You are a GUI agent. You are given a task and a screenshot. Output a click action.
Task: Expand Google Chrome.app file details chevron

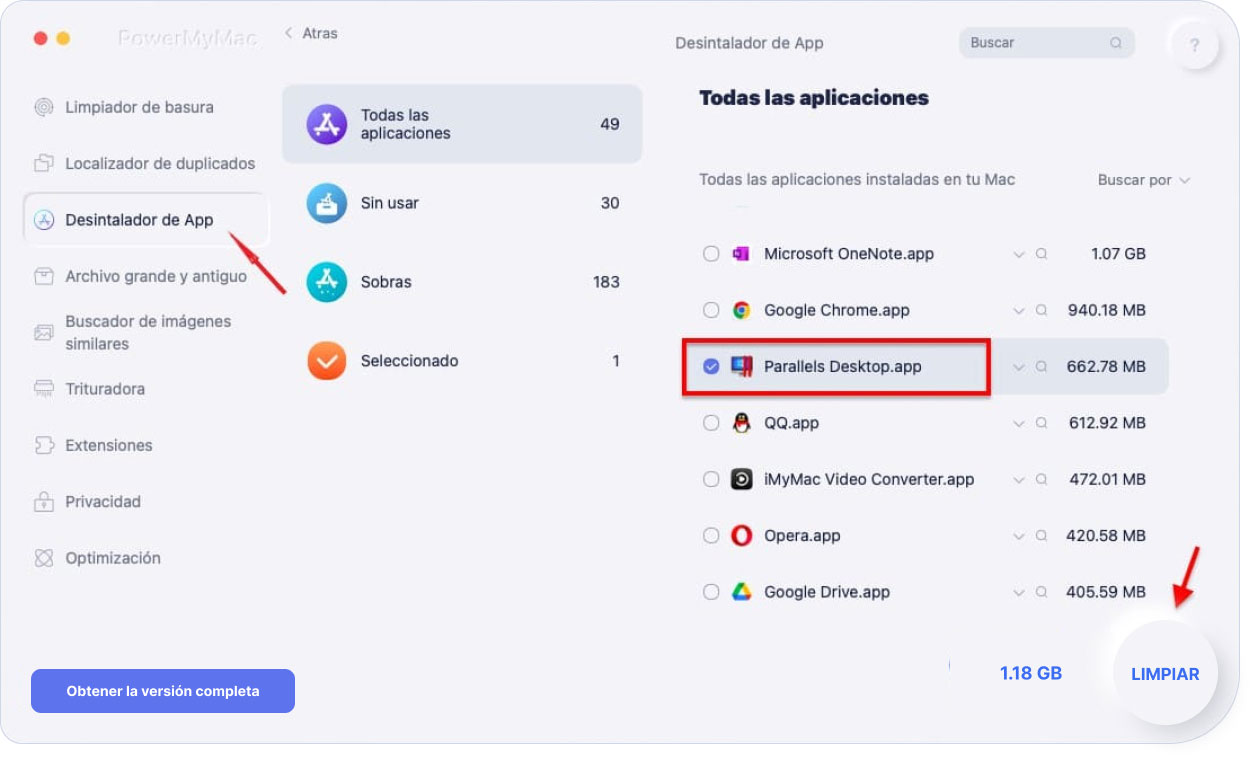point(1018,311)
